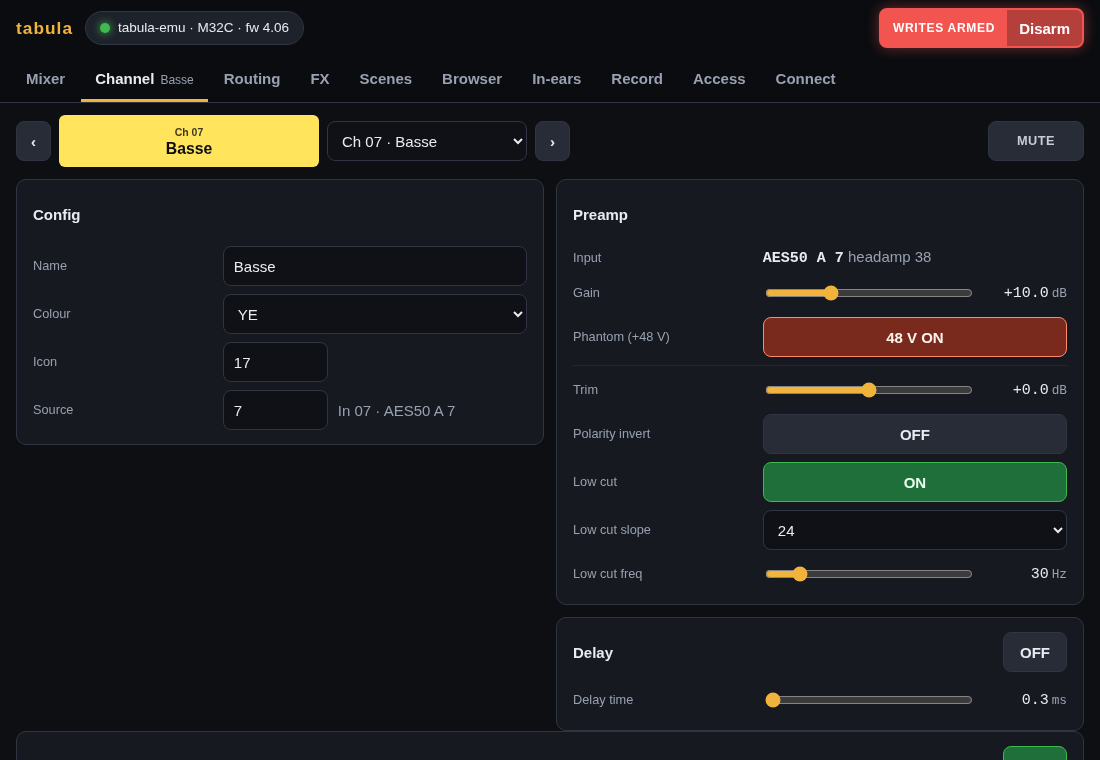Expand the Low cut slope dropdown

[914, 530]
